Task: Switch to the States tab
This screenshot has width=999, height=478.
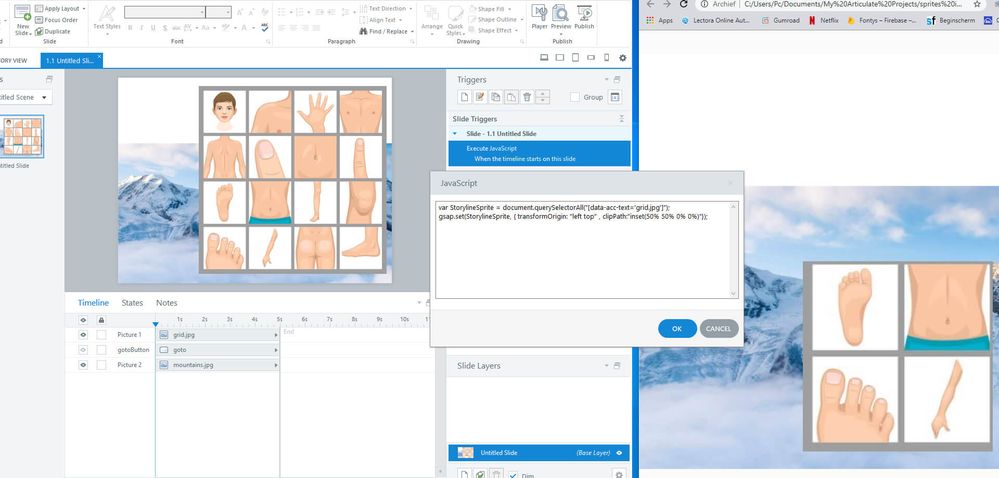Action: [x=132, y=303]
